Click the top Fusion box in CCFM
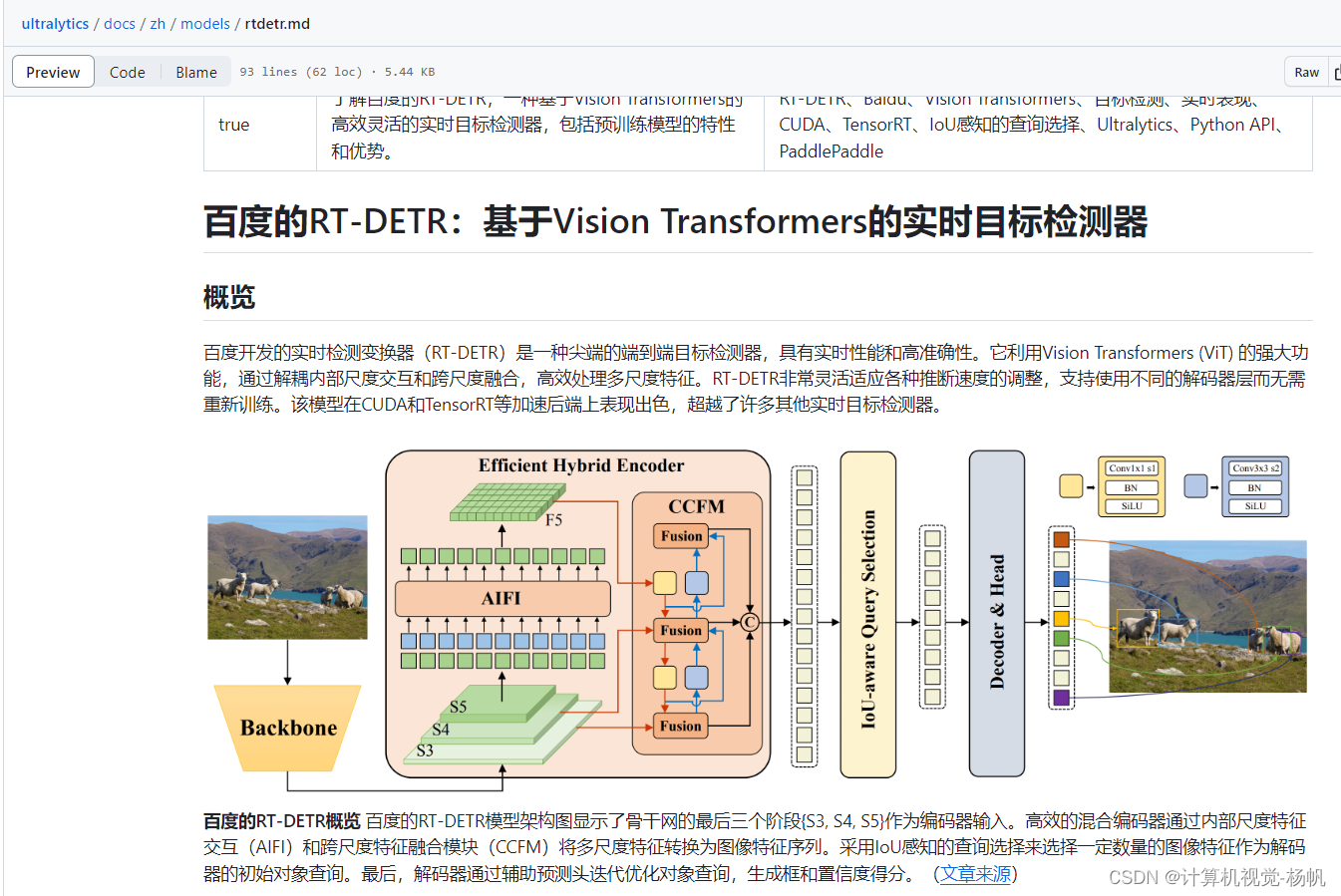 (x=681, y=536)
